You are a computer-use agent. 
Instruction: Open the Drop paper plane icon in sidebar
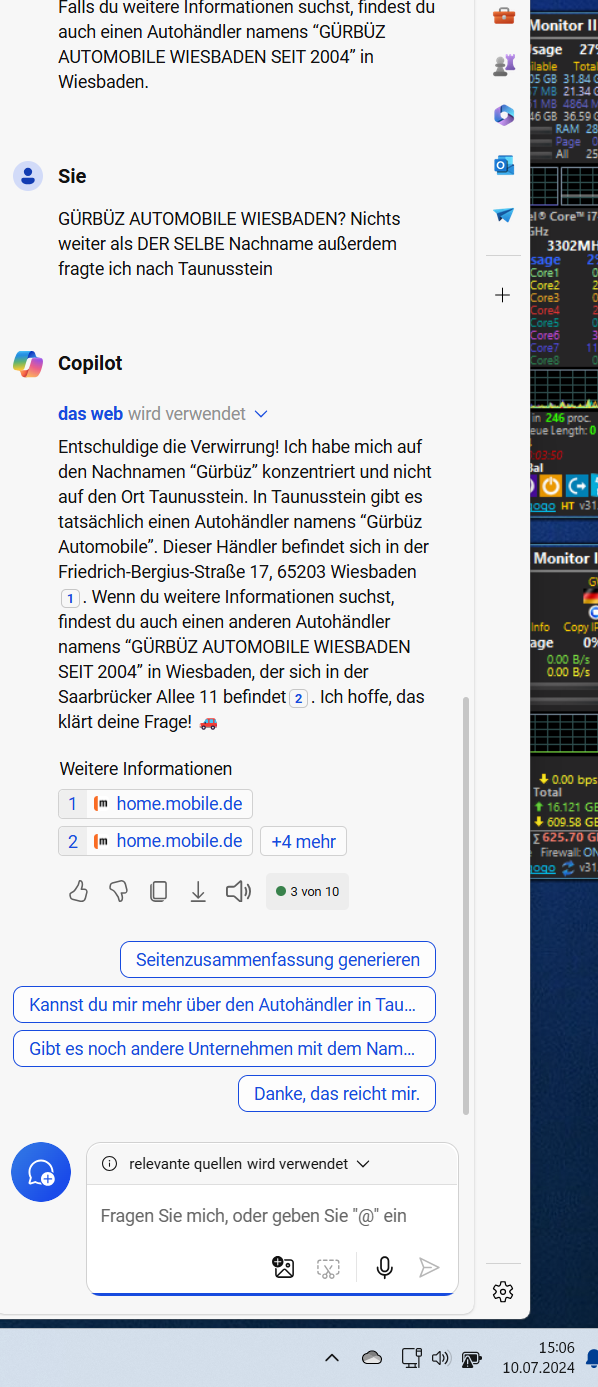[x=503, y=215]
